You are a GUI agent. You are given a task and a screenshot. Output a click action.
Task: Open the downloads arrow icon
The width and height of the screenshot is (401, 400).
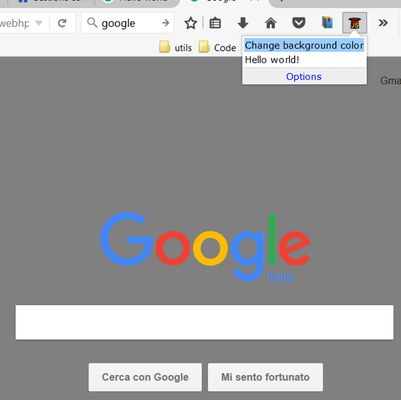click(243, 23)
